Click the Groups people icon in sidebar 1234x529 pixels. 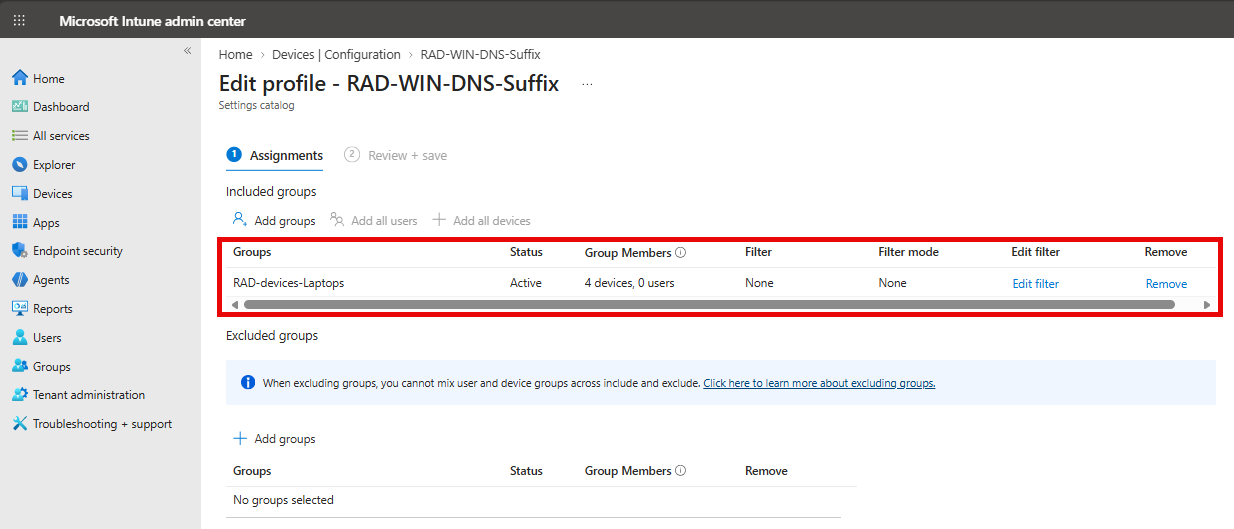19,367
